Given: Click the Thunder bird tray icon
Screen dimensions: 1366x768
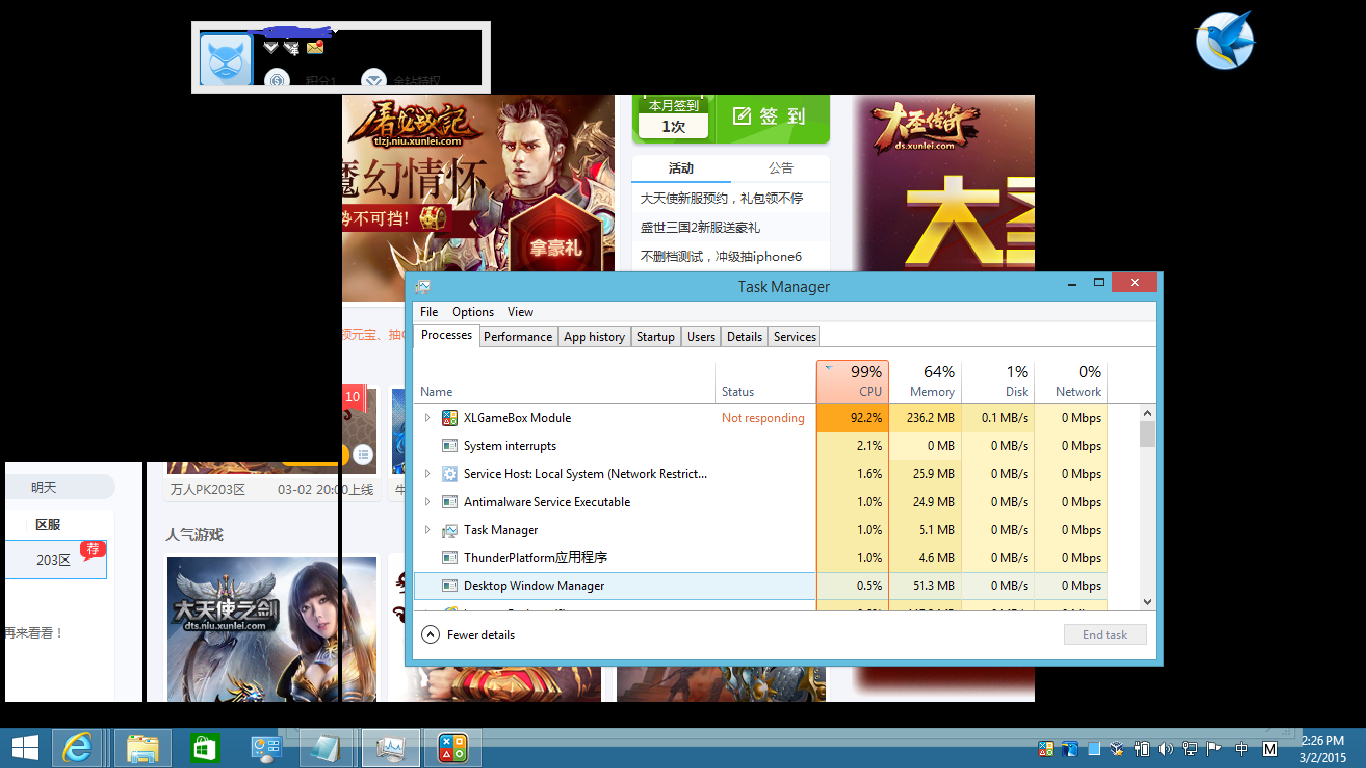Looking at the screenshot, I should (1070, 748).
